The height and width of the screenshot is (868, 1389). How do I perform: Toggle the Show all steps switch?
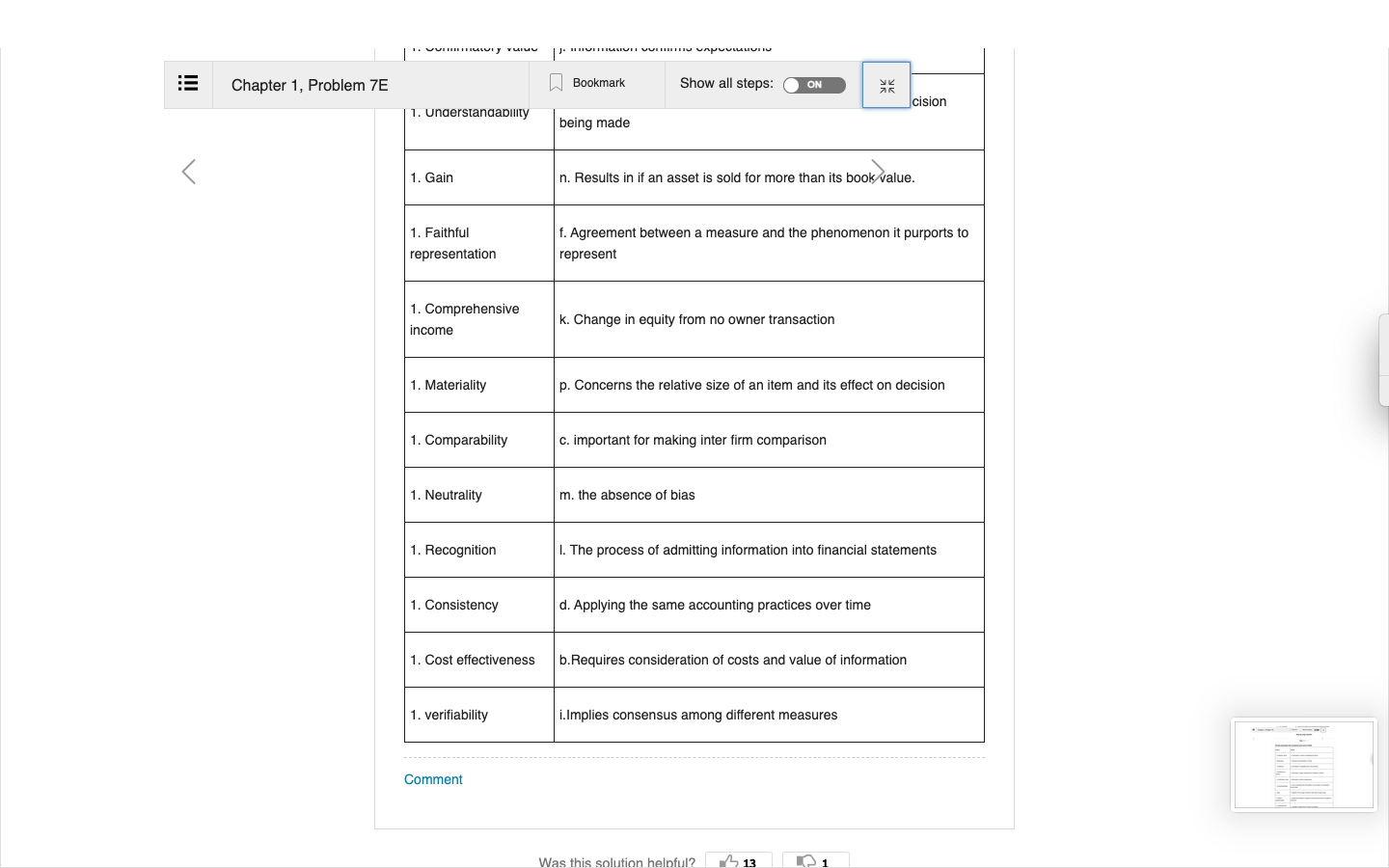tap(814, 85)
